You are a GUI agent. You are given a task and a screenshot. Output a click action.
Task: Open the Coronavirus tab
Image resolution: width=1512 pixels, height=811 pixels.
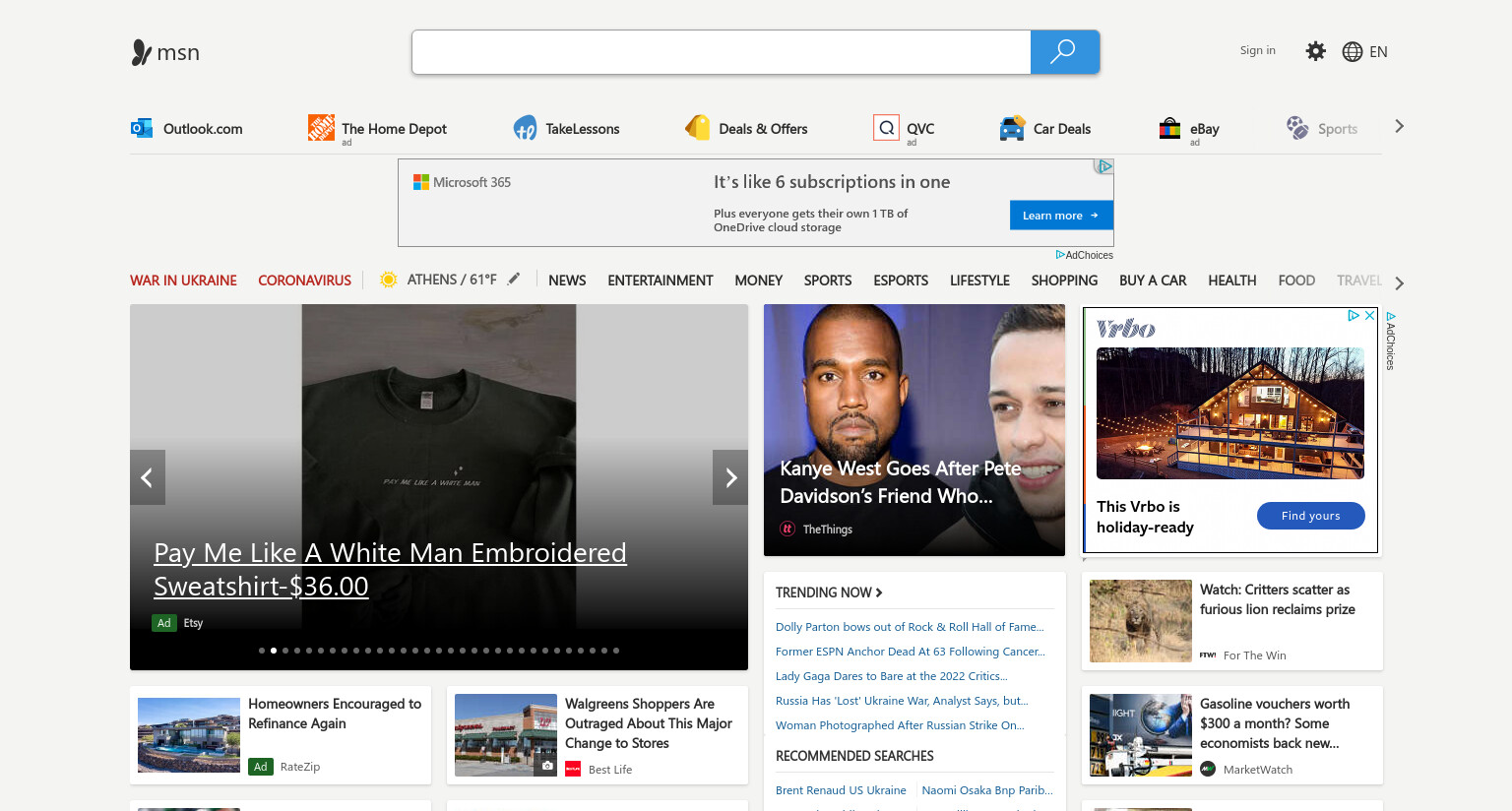coord(304,281)
